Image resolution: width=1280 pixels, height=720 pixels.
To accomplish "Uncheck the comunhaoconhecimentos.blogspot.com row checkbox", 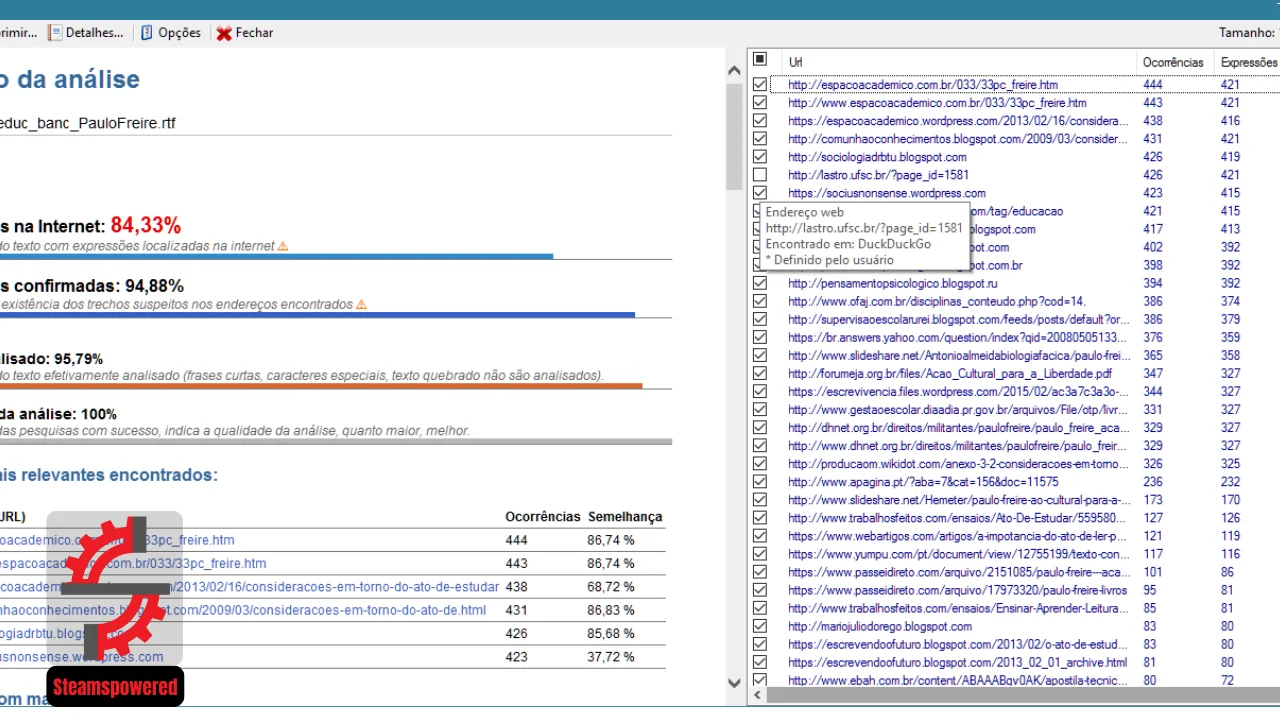I will pos(760,139).
